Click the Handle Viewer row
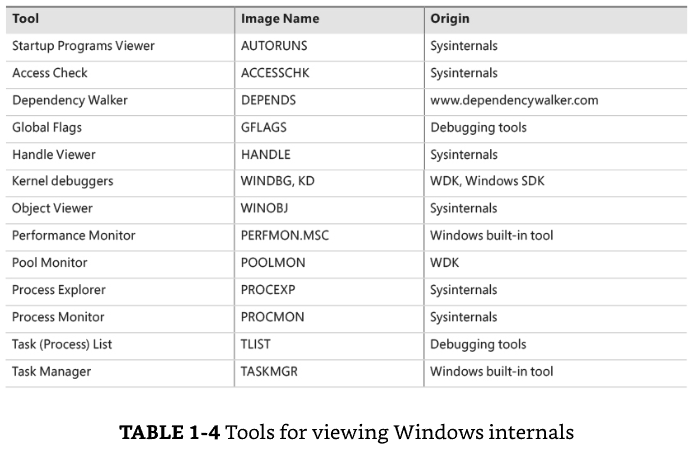Screen dimensions: 692x457 pyautogui.click(x=346, y=156)
